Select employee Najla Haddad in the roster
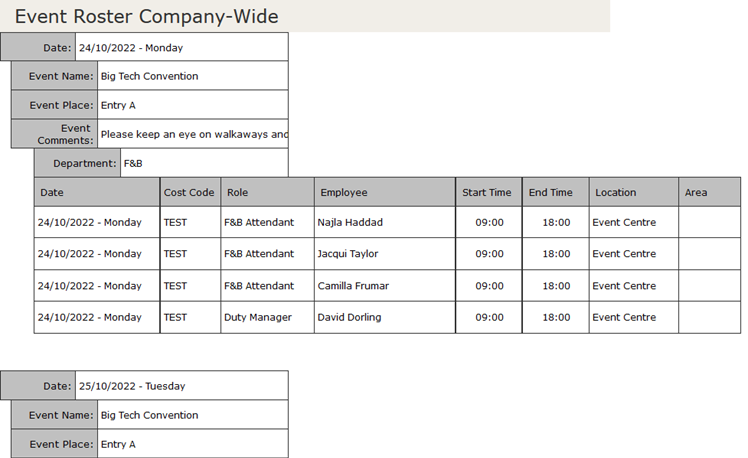Screen dimensions: 748x458 (x=350, y=222)
